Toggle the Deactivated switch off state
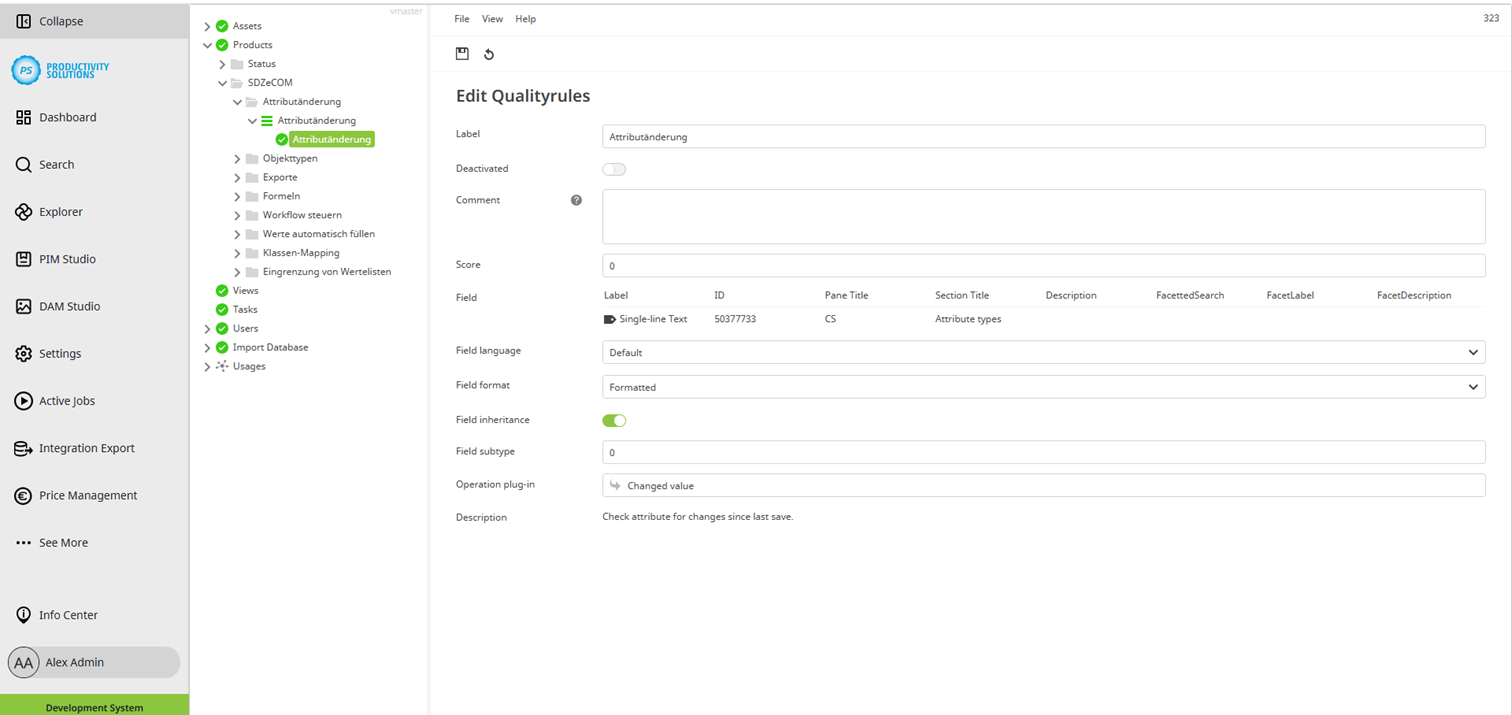The height and width of the screenshot is (715, 1512). (614, 169)
